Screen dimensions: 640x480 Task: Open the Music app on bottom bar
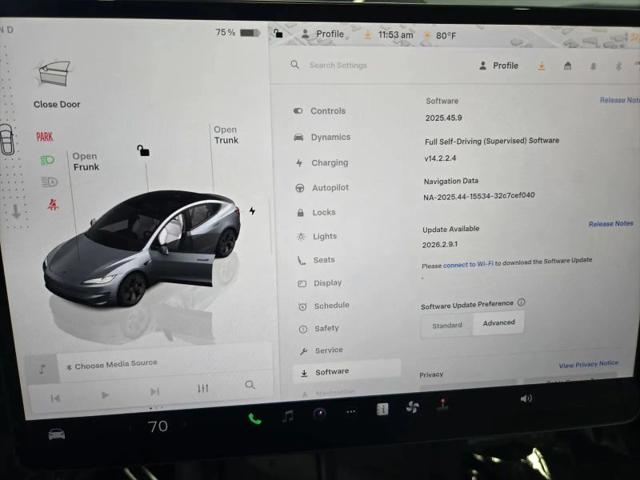288,416
